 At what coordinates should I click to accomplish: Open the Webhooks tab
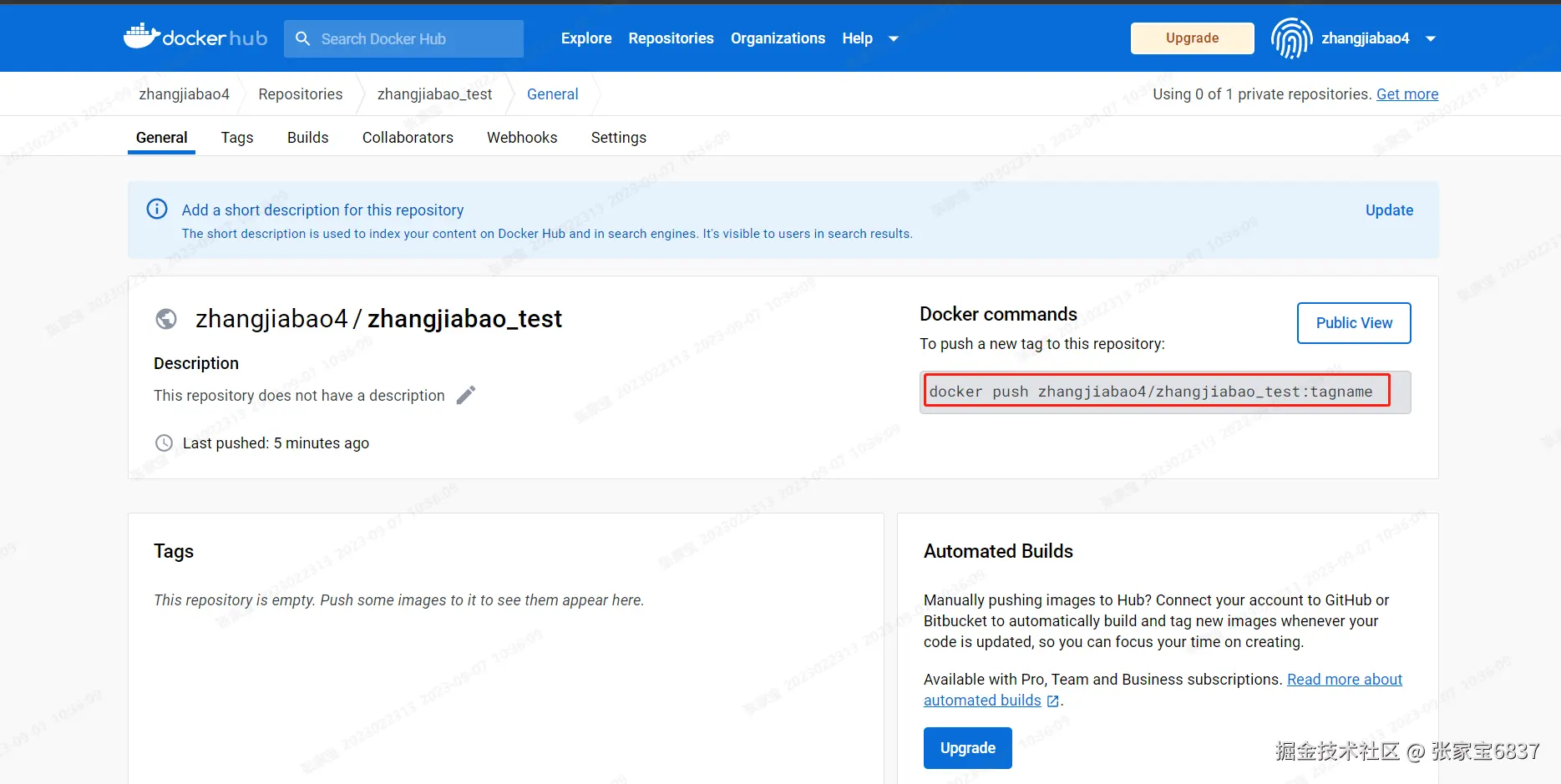coord(522,138)
